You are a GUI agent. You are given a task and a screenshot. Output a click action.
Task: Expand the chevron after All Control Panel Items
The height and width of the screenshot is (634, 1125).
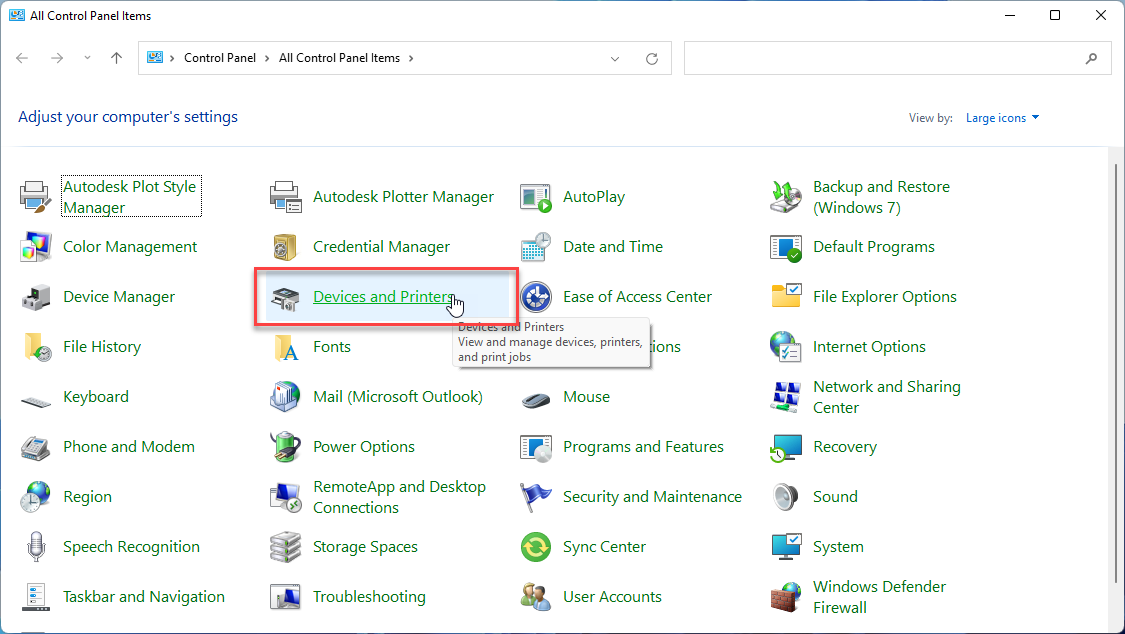pos(411,58)
